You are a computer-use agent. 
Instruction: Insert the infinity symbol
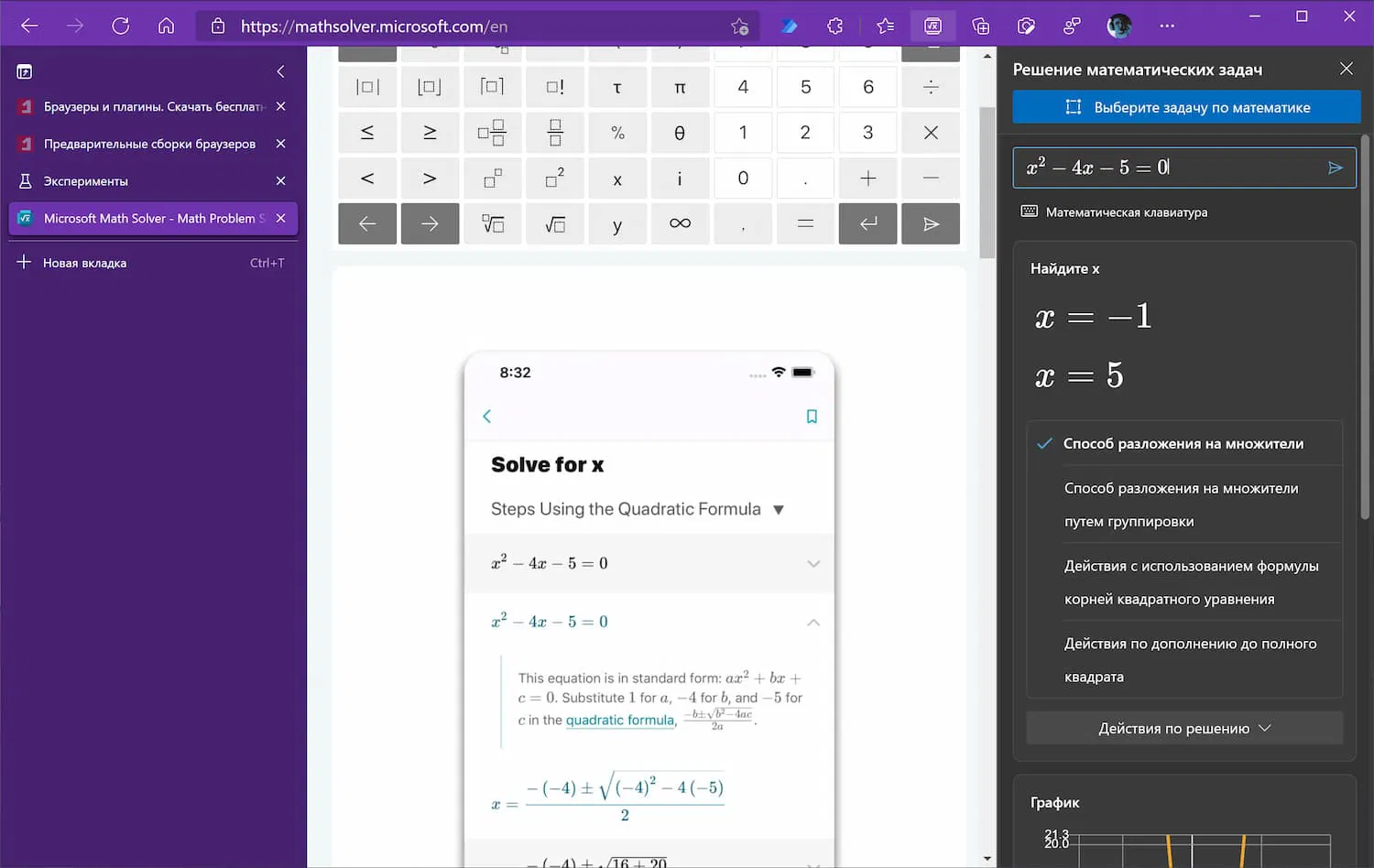pyautogui.click(x=680, y=224)
